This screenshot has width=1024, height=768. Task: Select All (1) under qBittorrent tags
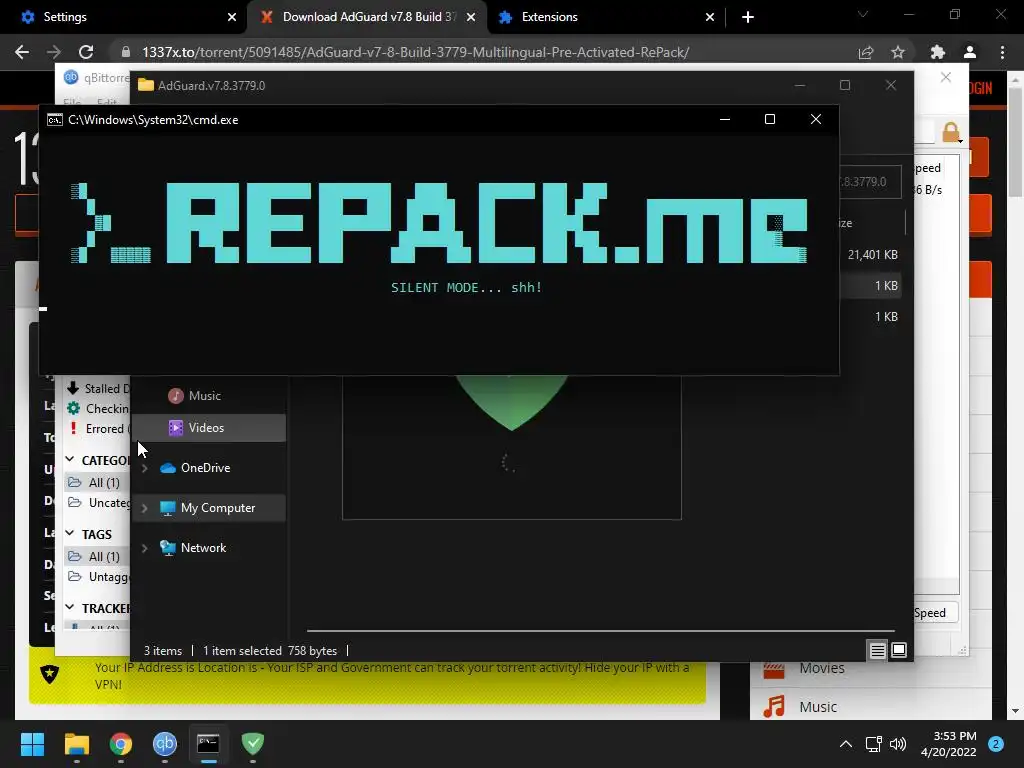pos(97,556)
